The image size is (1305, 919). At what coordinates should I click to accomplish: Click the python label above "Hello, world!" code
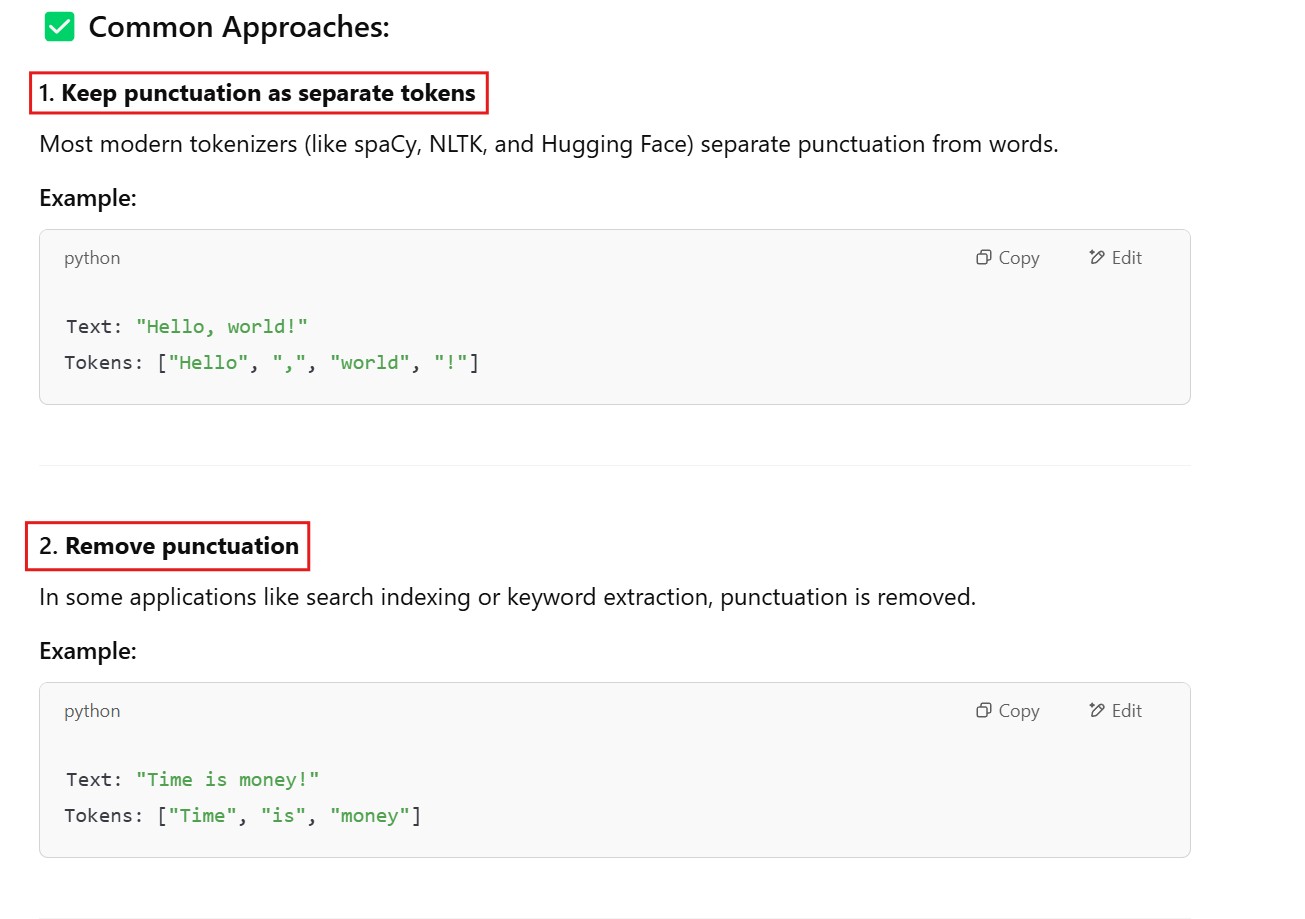[x=92, y=258]
